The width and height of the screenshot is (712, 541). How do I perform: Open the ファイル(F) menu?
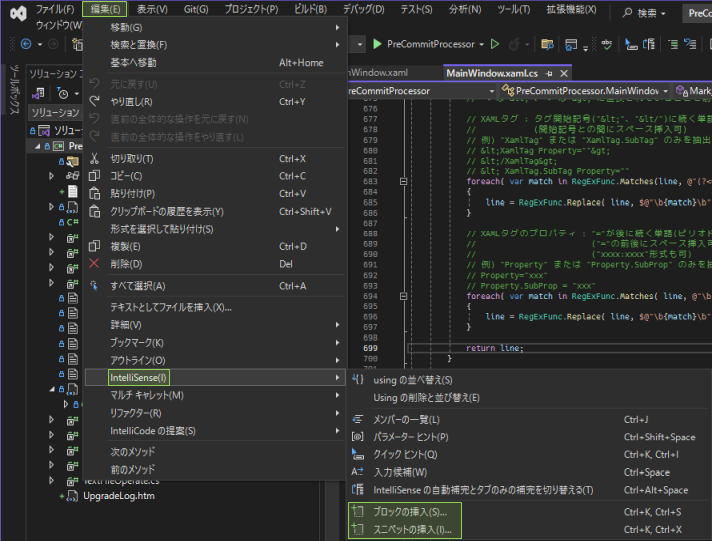[55, 9]
